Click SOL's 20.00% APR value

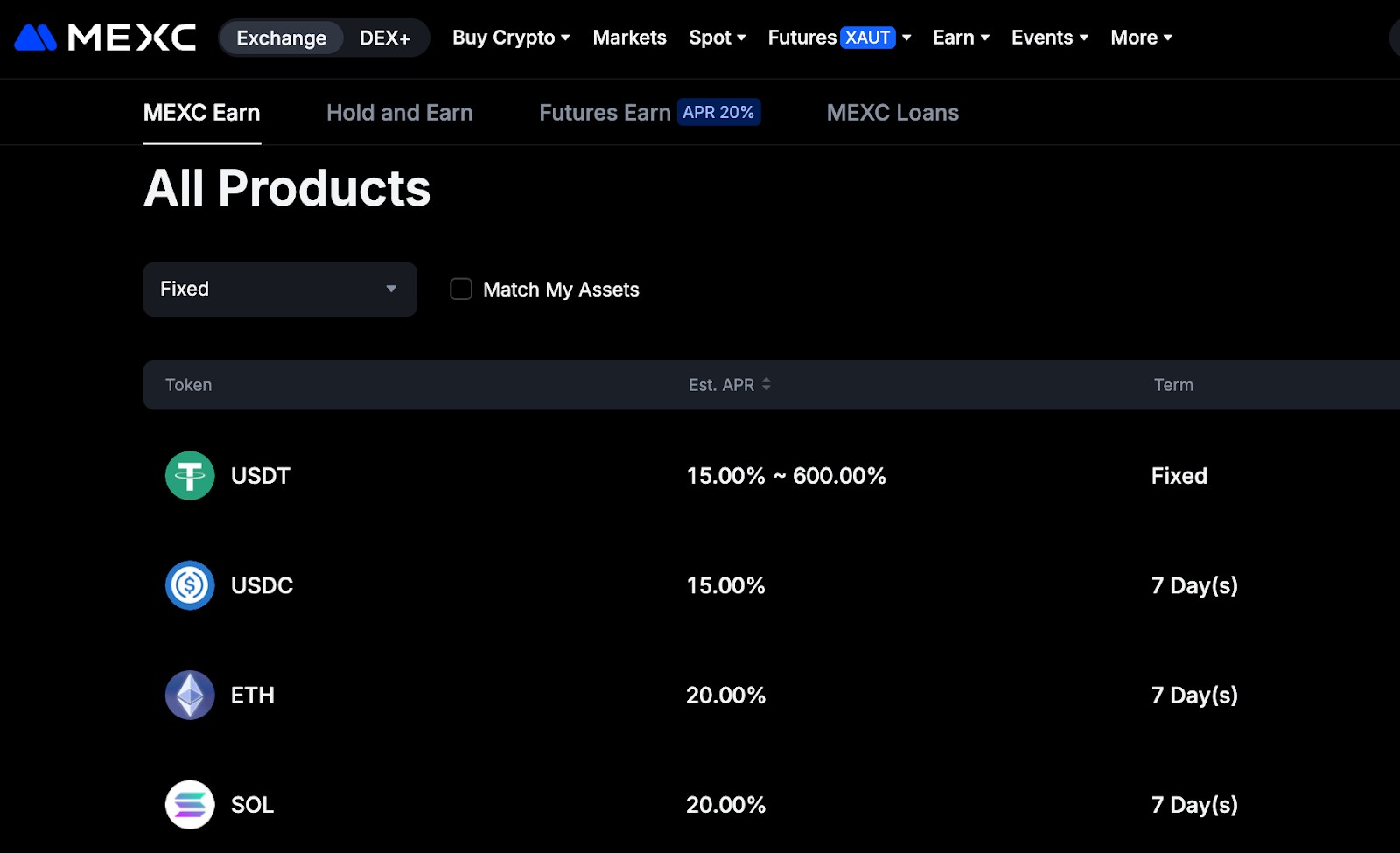tap(726, 805)
